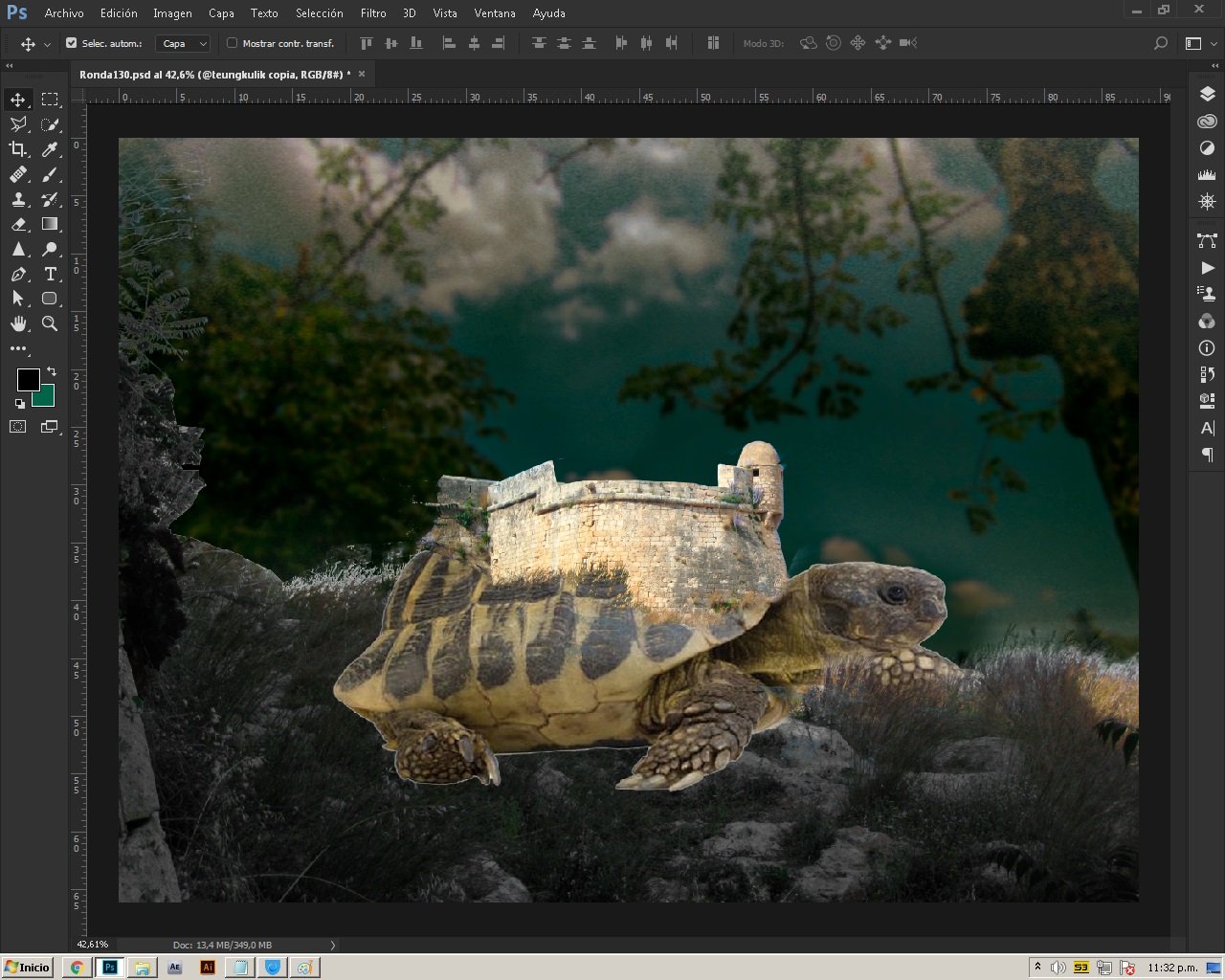The height and width of the screenshot is (980, 1225).
Task: Swap foreground and background colors
Action: (x=52, y=371)
